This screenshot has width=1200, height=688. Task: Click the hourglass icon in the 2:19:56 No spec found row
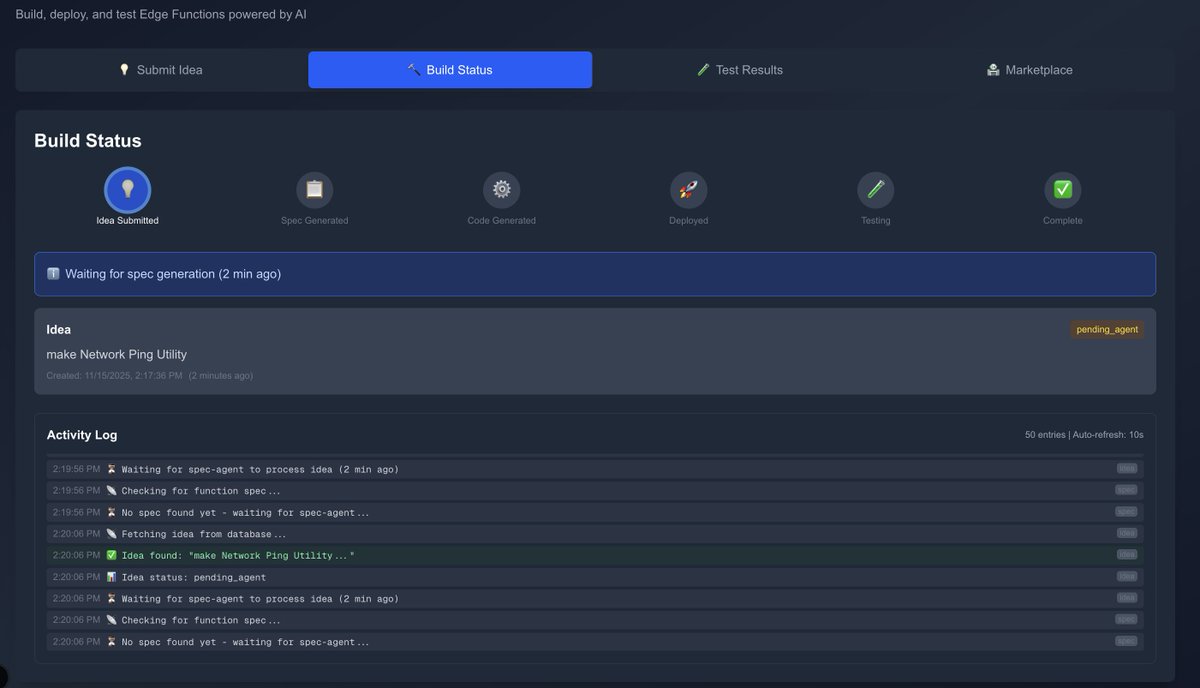point(112,512)
